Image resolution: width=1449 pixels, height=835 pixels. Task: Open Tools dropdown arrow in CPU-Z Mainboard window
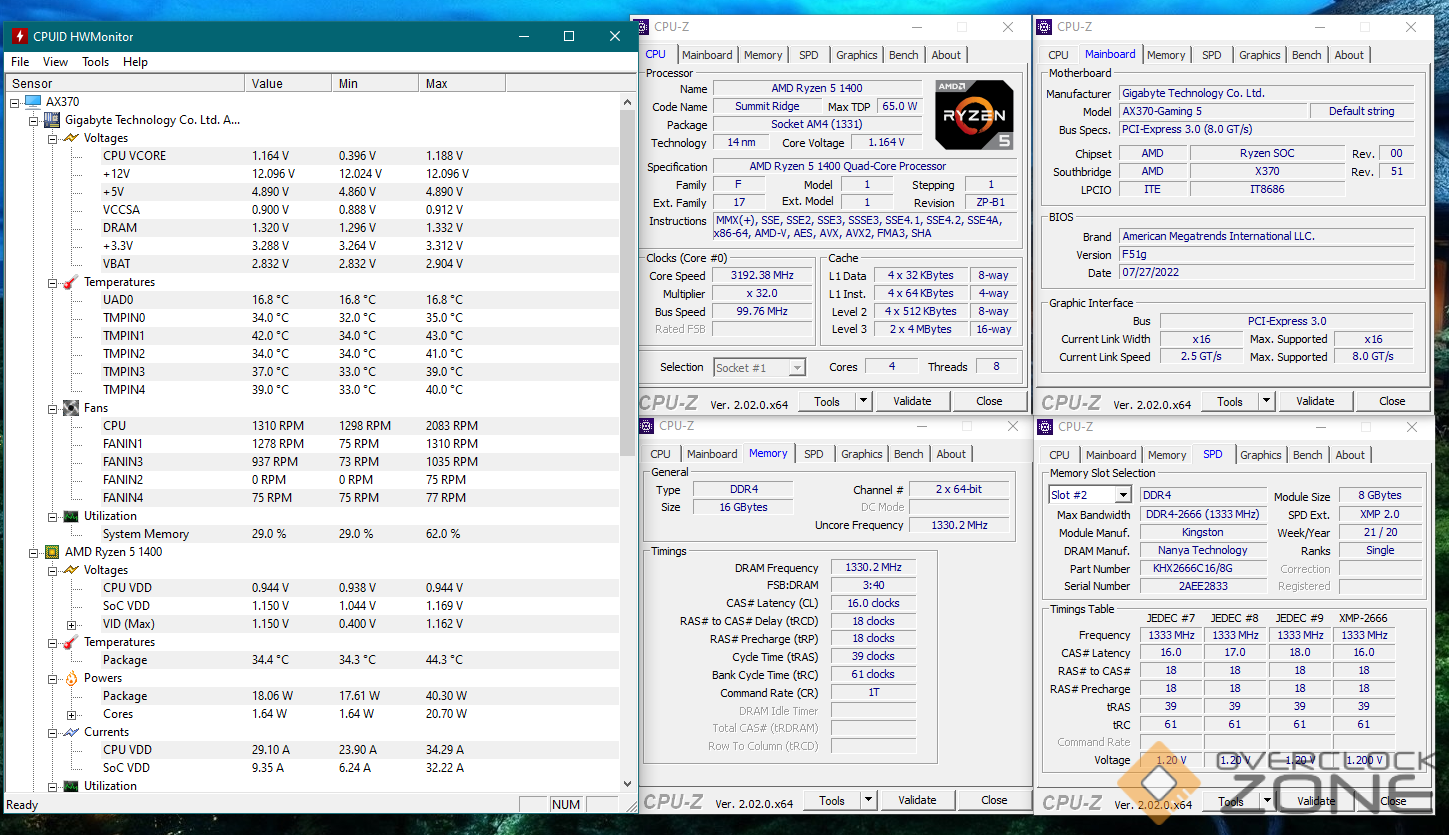click(1266, 401)
